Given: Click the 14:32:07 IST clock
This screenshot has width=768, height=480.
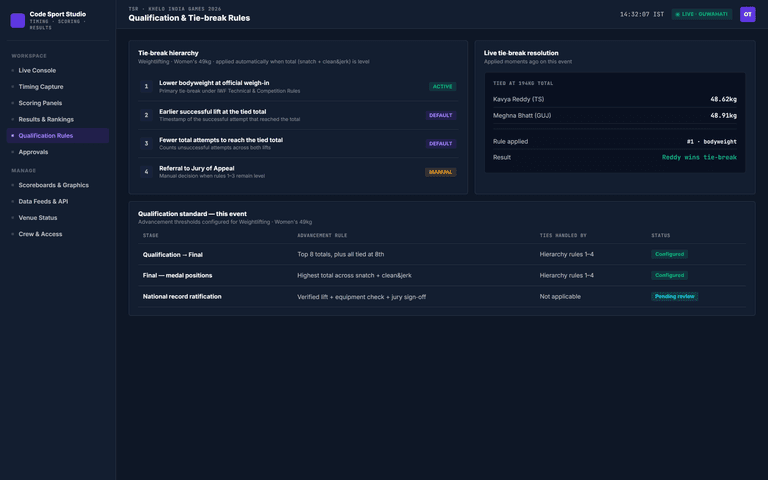Looking at the screenshot, I should [642, 14].
